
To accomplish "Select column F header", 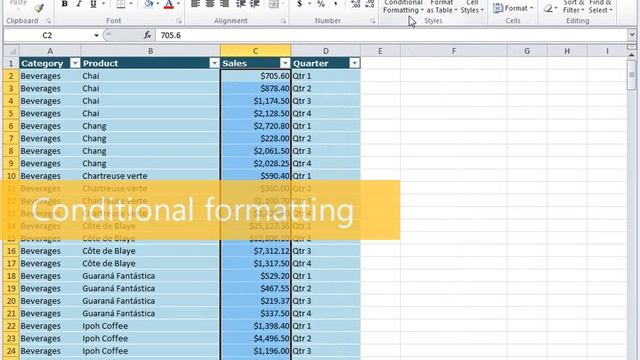I will tap(453, 51).
